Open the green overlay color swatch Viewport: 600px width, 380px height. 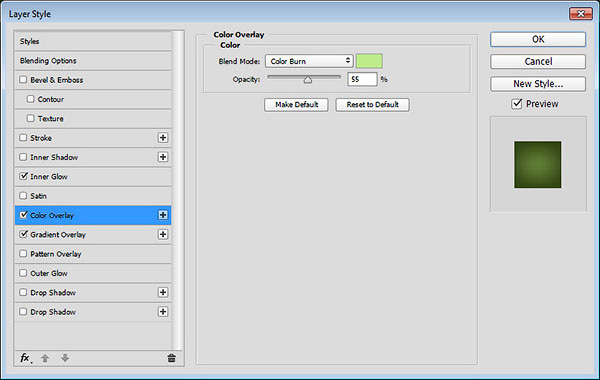click(369, 61)
